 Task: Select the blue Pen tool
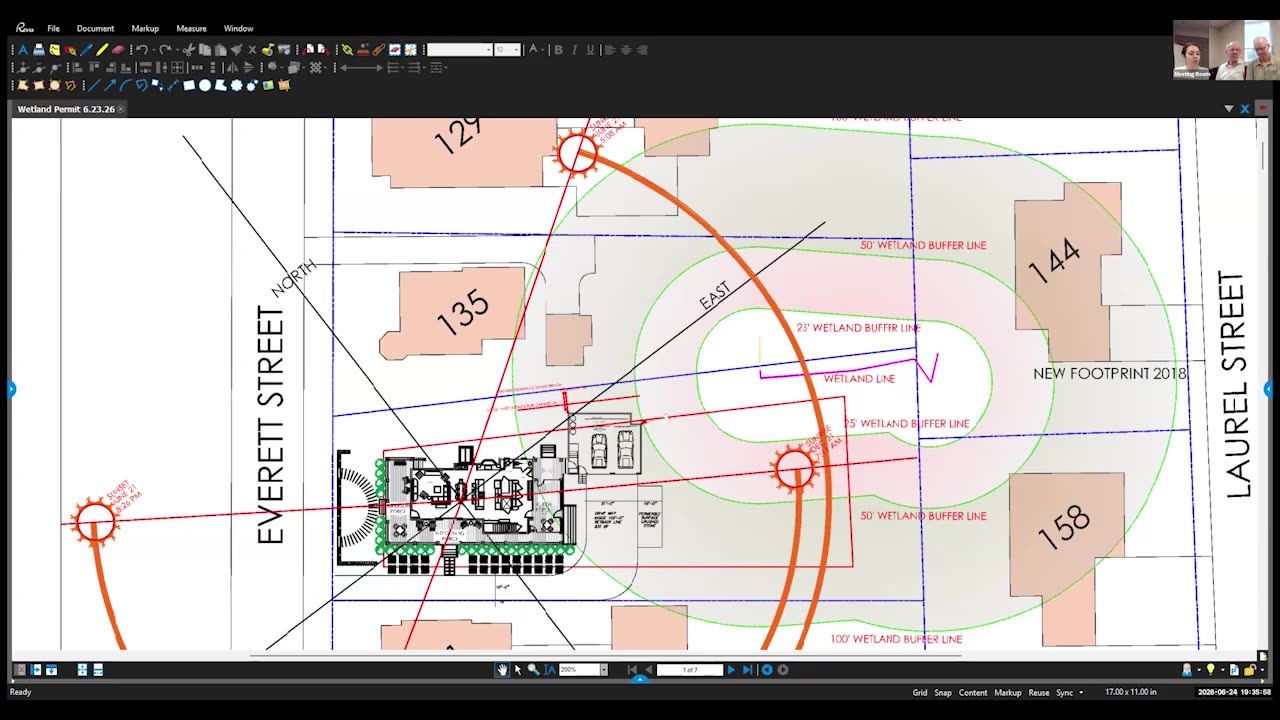pos(86,50)
